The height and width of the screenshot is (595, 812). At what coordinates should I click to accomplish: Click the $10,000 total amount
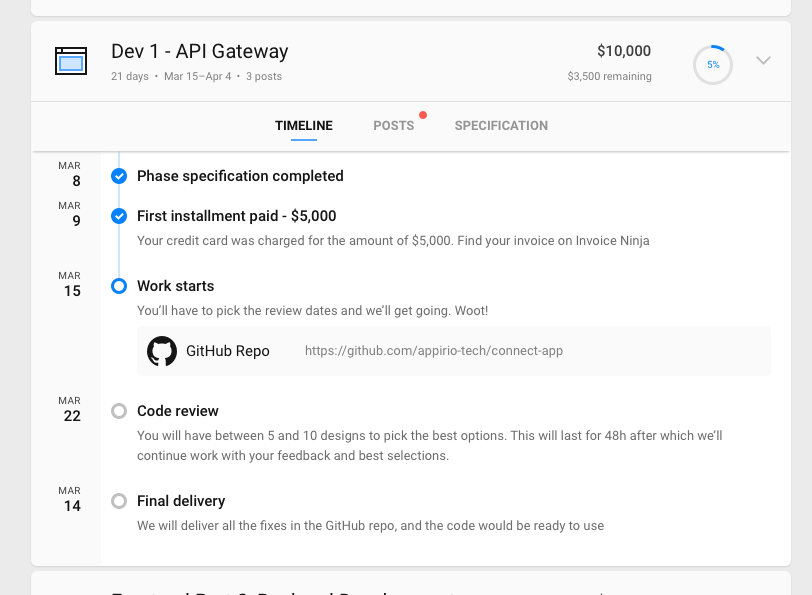pos(624,51)
